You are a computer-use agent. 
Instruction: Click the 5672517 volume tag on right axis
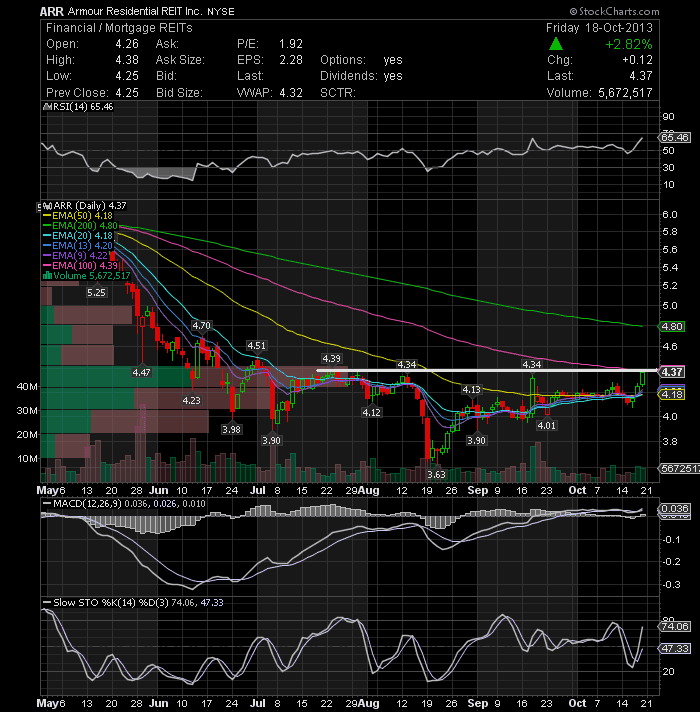679,469
